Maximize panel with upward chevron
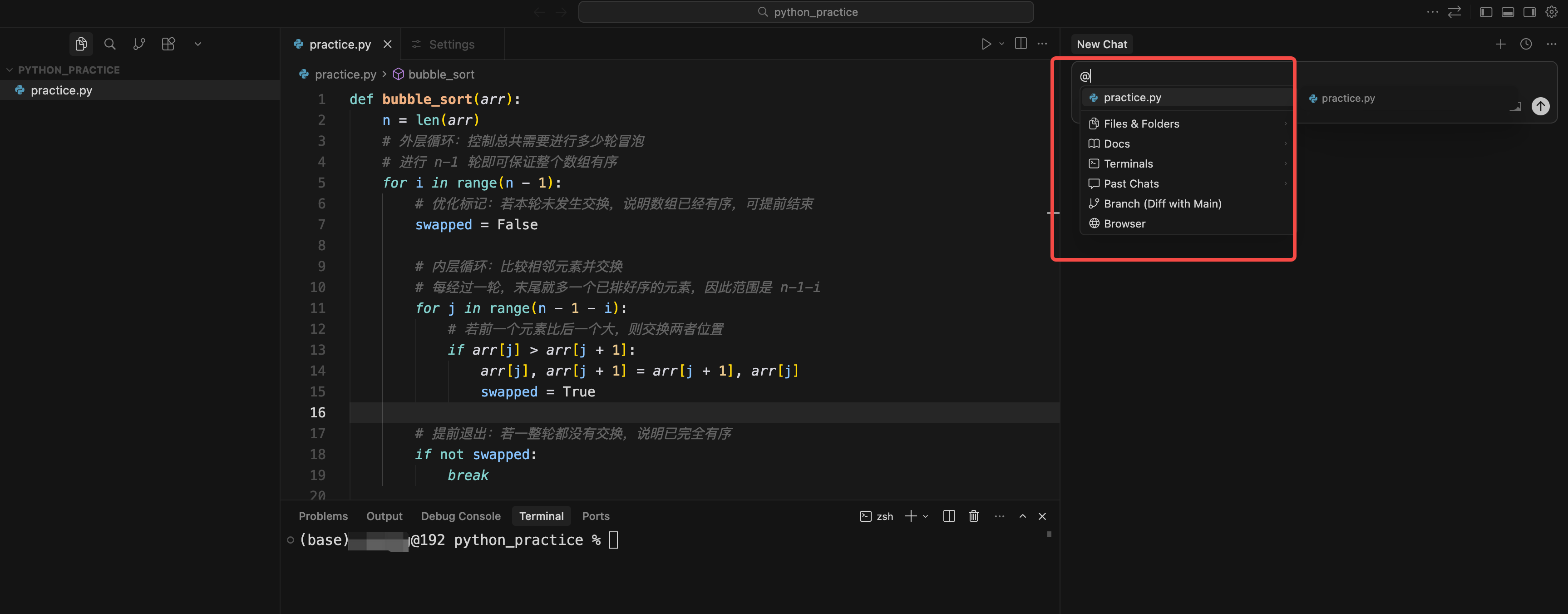 (1023, 516)
